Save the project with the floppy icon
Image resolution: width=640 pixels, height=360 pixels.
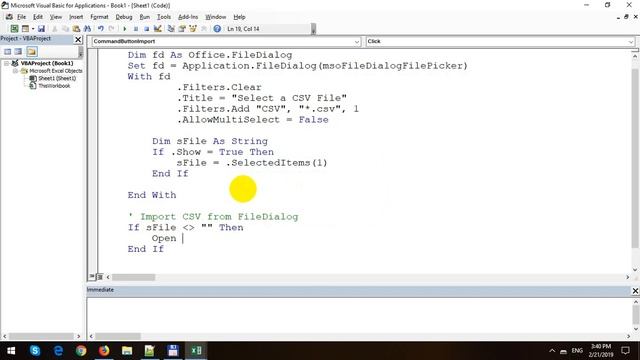click(41, 29)
